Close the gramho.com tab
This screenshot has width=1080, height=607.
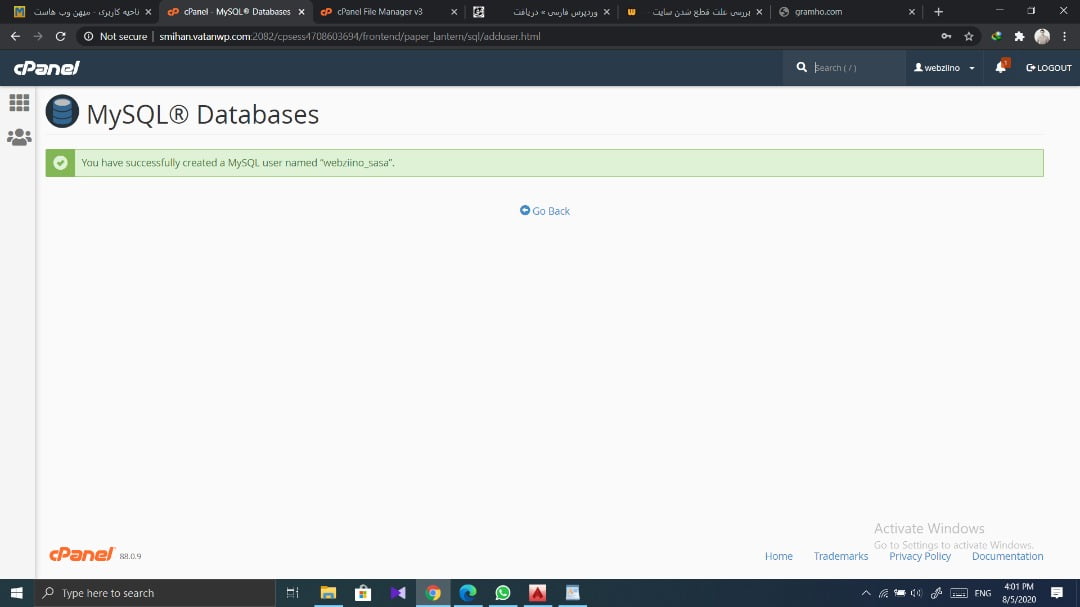912,12
